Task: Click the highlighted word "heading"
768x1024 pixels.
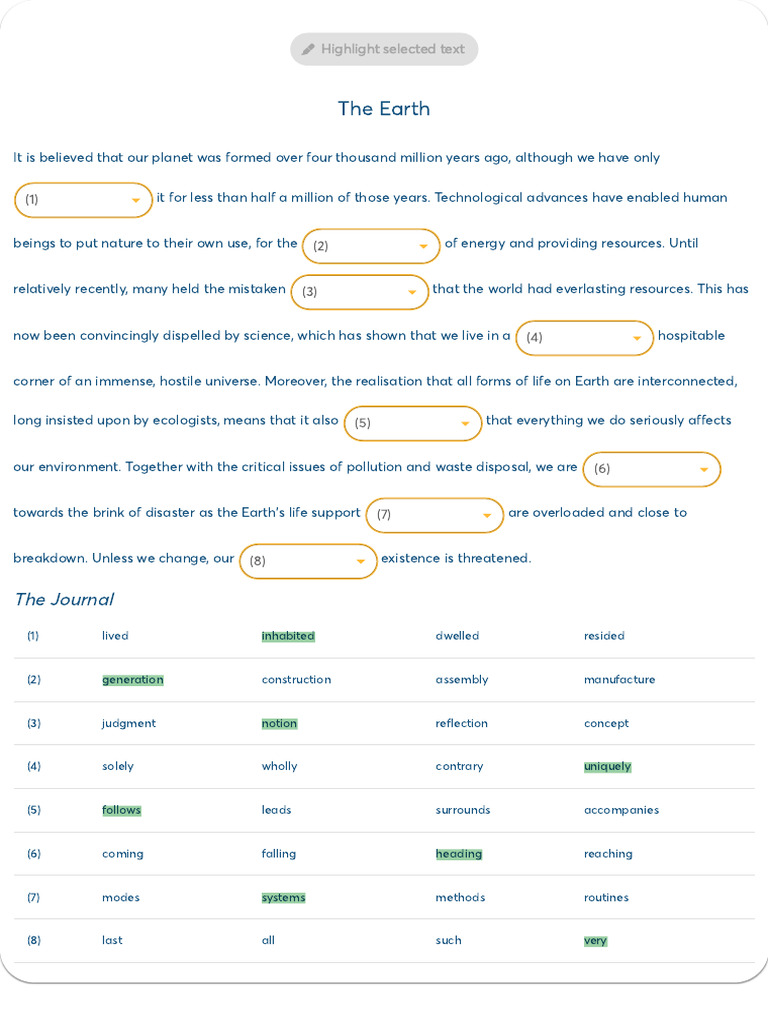Action: click(459, 854)
